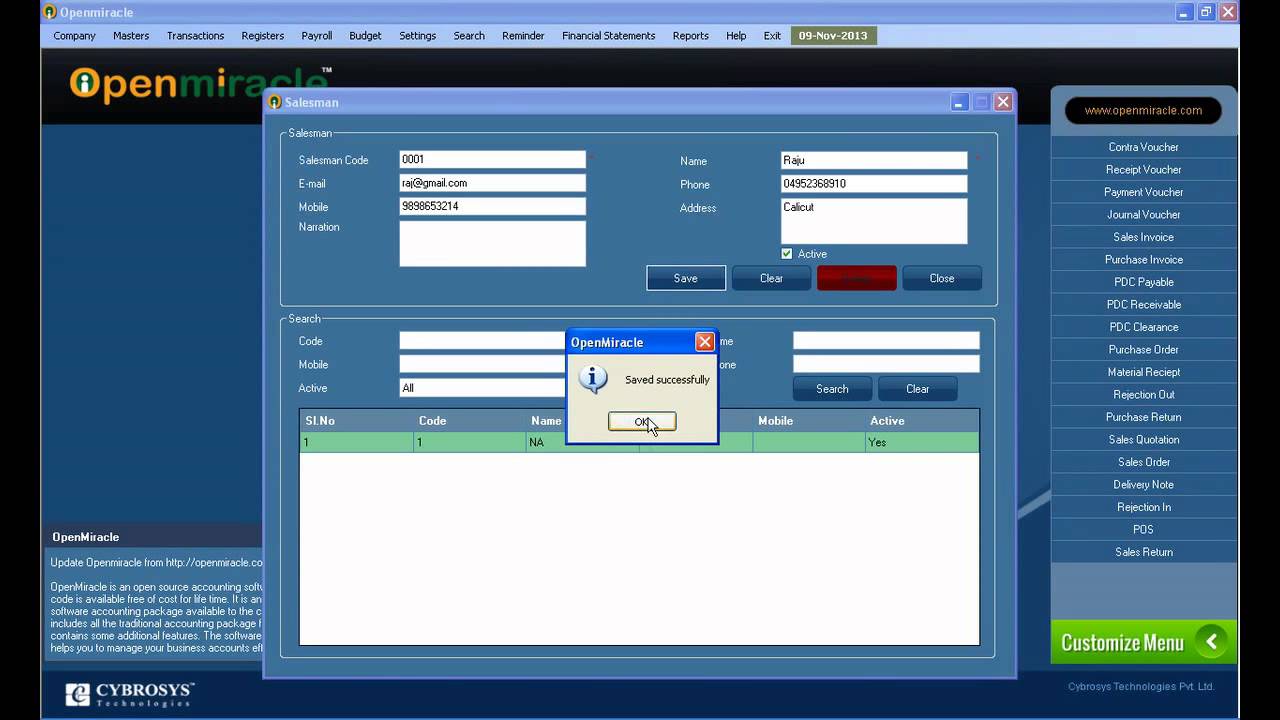Viewport: 1280px width, 720px height.
Task: Open the Transactions menu
Action: (195, 36)
